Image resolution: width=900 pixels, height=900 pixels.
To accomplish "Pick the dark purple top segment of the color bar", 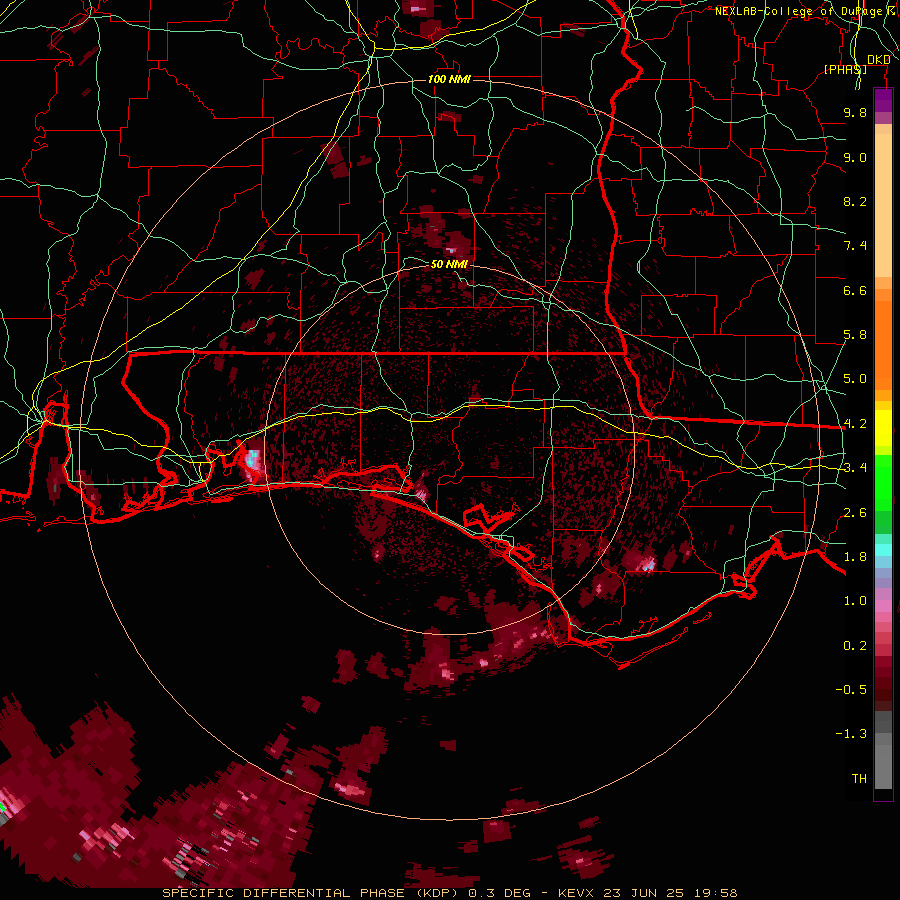I will coord(883,100).
